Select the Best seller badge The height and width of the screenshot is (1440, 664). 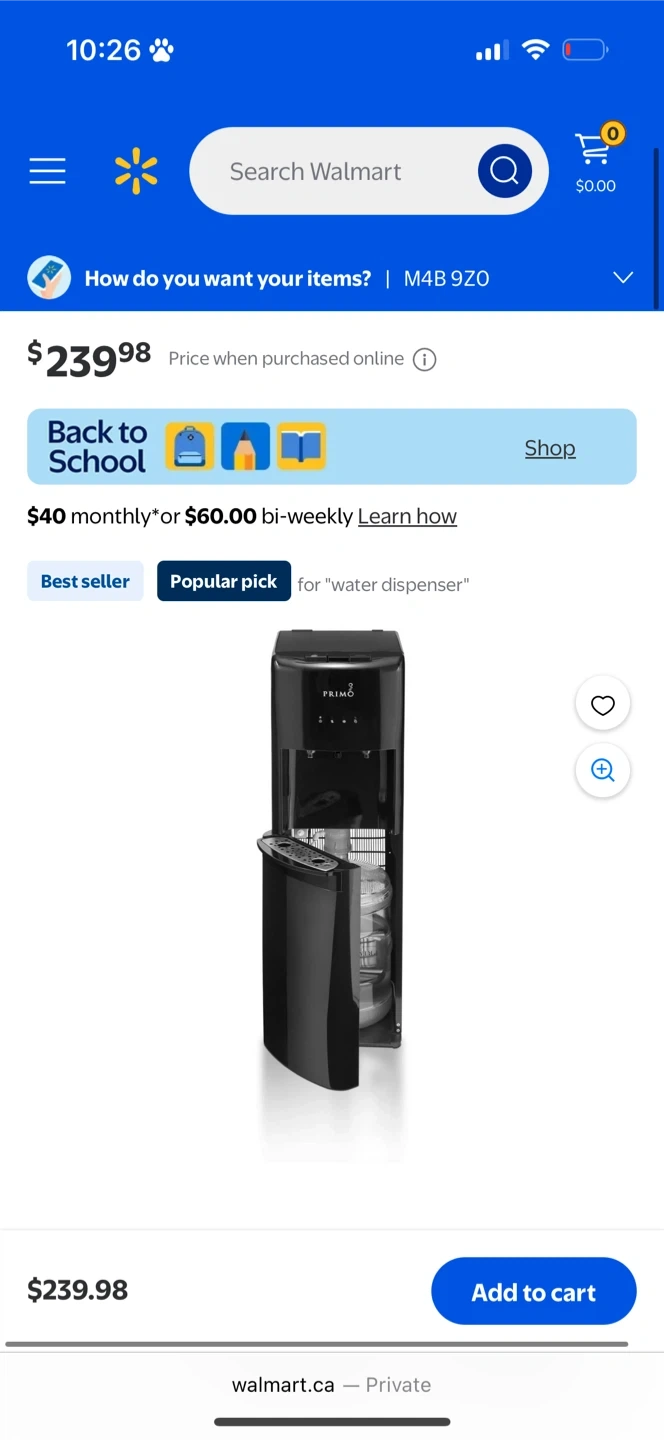[85, 581]
